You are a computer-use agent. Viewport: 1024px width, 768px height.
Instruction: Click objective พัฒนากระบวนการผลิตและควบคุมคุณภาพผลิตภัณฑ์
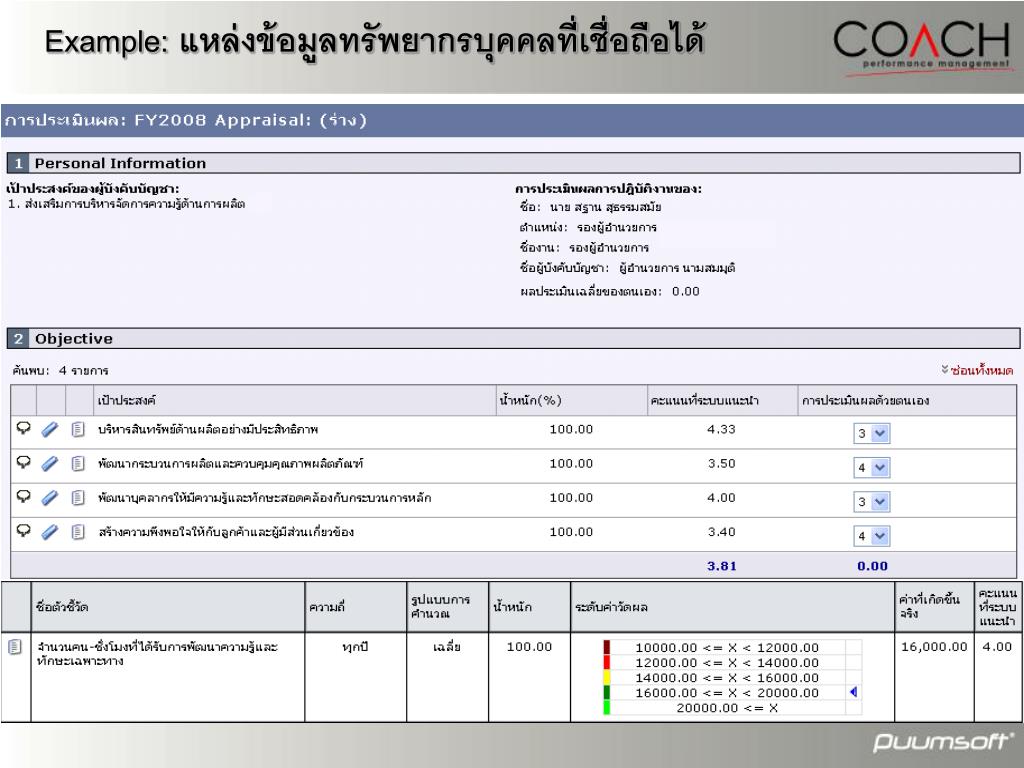pos(231,464)
